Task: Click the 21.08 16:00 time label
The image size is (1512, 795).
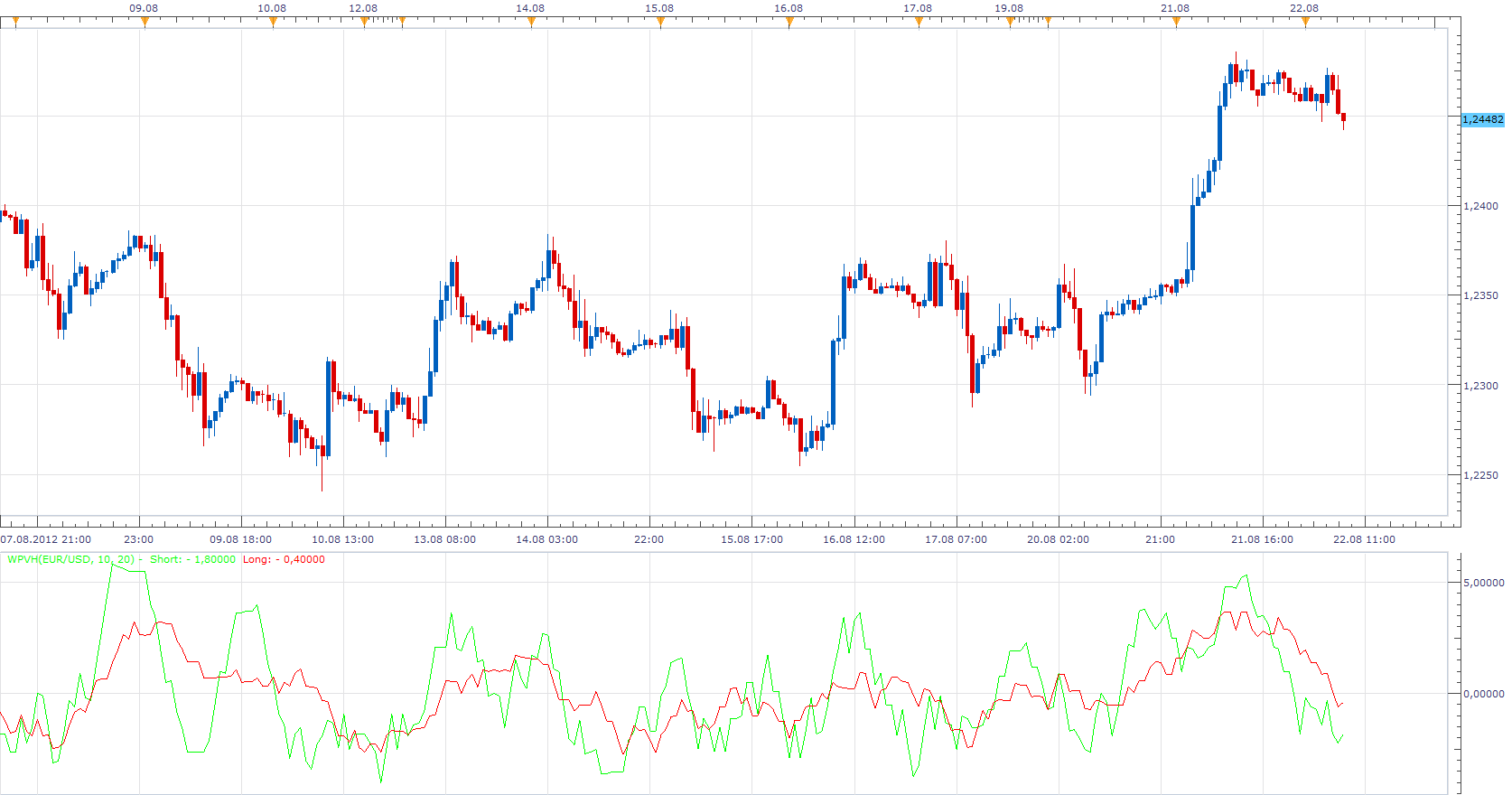Action: click(x=1262, y=539)
